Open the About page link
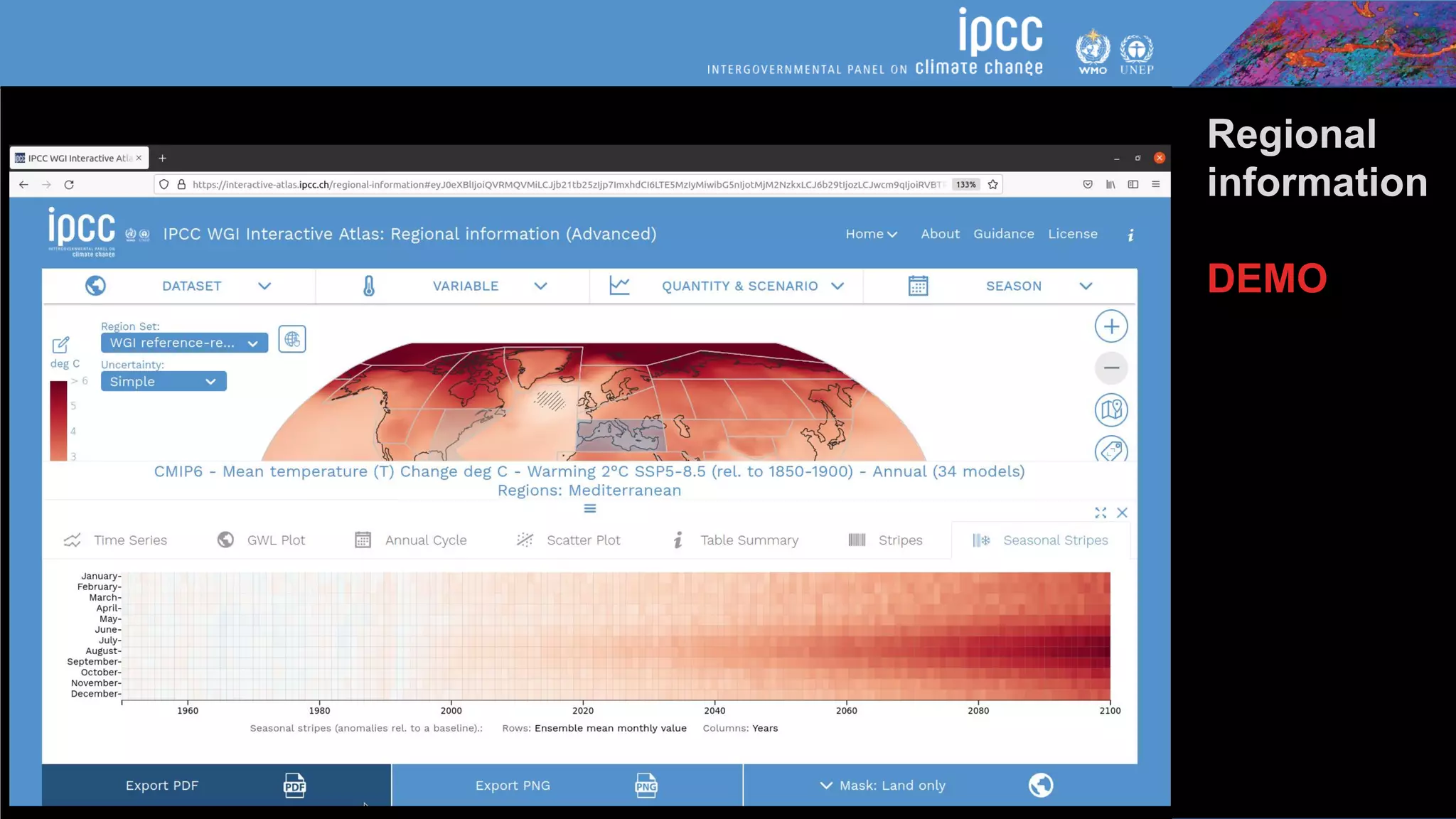 point(940,234)
